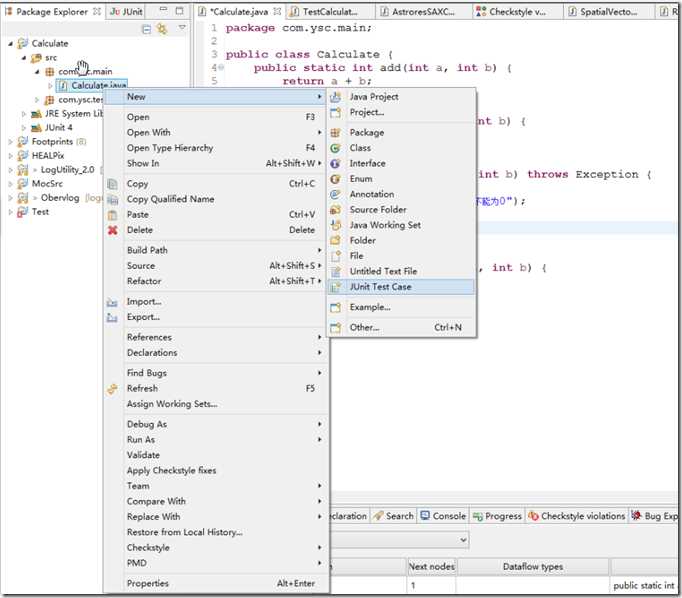This screenshot has width=682, height=598.
Task: Click the Interface icon in New submenu
Action: 336,163
